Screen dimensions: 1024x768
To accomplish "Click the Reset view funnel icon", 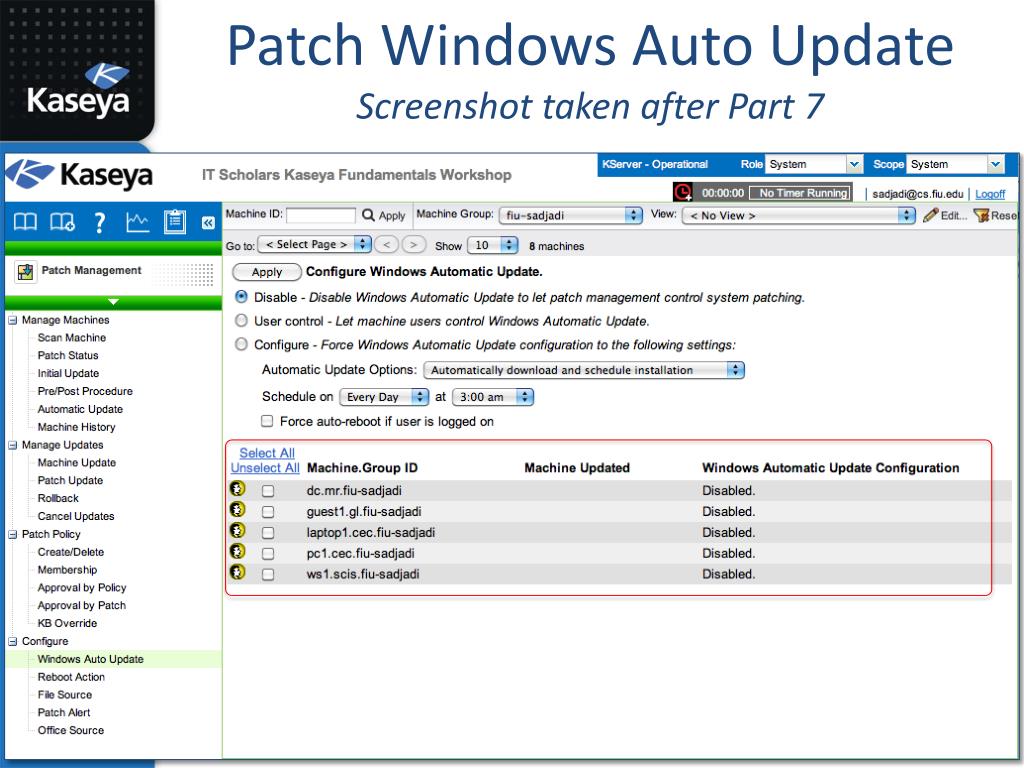I will 981,215.
